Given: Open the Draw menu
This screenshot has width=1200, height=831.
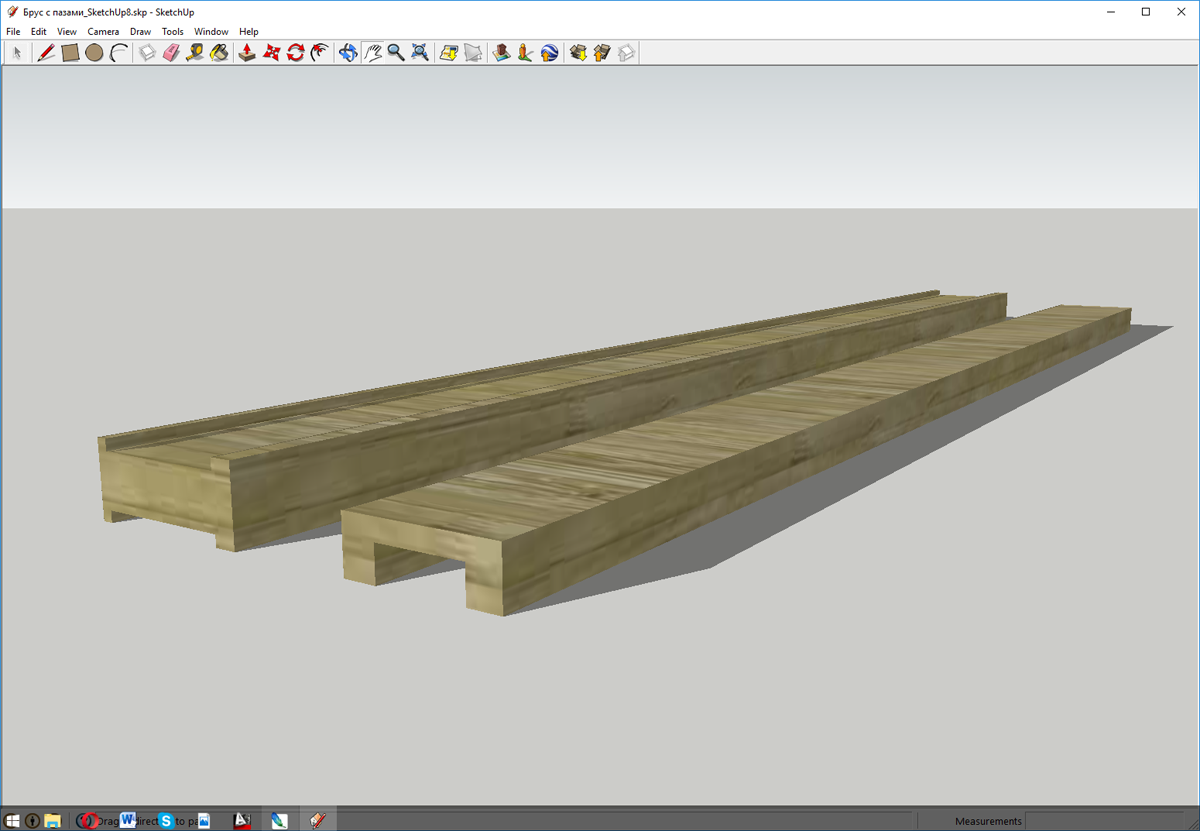Looking at the screenshot, I should coord(140,32).
